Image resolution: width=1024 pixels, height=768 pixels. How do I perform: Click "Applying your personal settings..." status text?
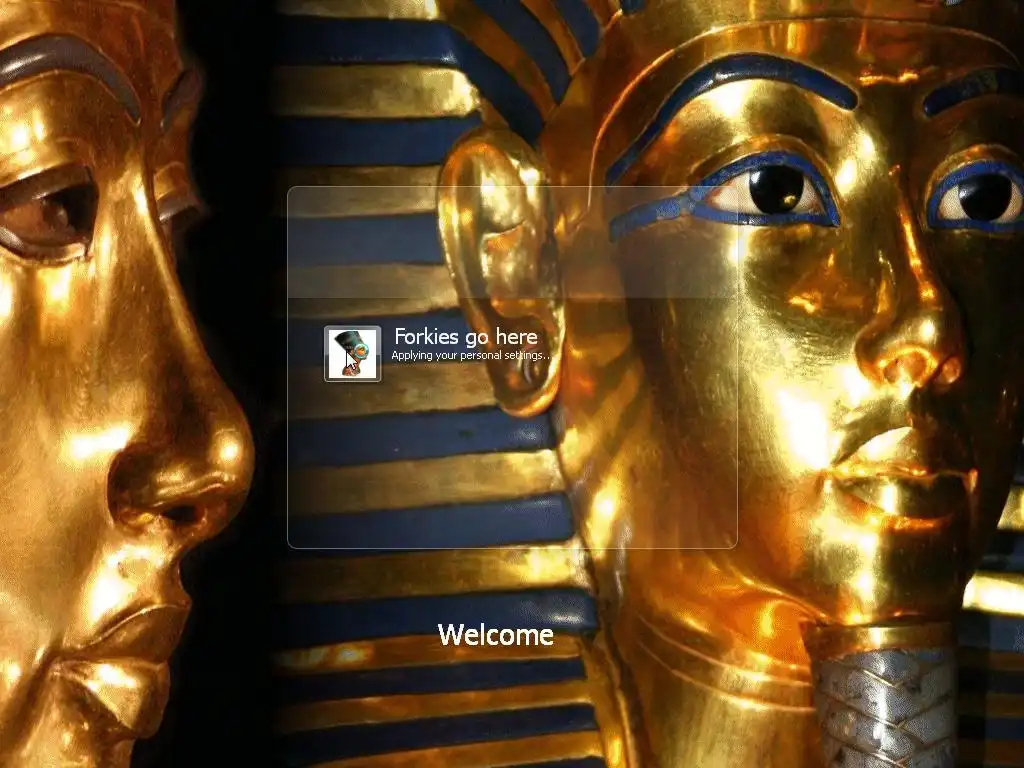tap(471, 355)
